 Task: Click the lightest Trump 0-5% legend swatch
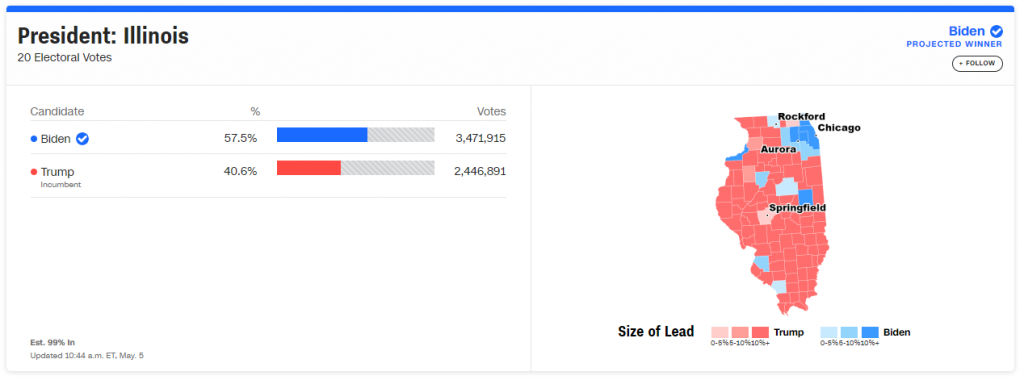(719, 332)
